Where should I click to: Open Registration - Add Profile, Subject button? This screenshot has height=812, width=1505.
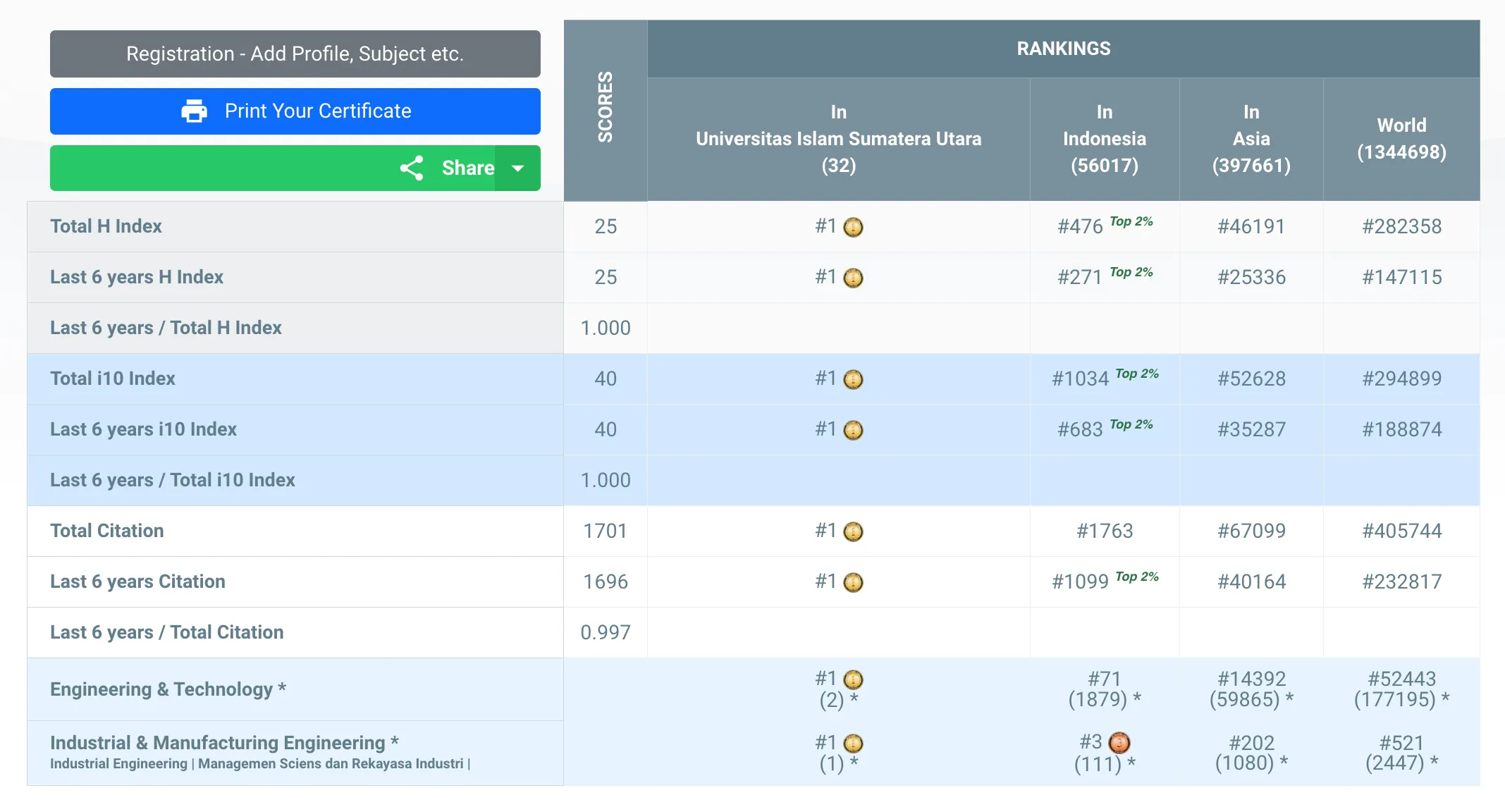point(295,54)
